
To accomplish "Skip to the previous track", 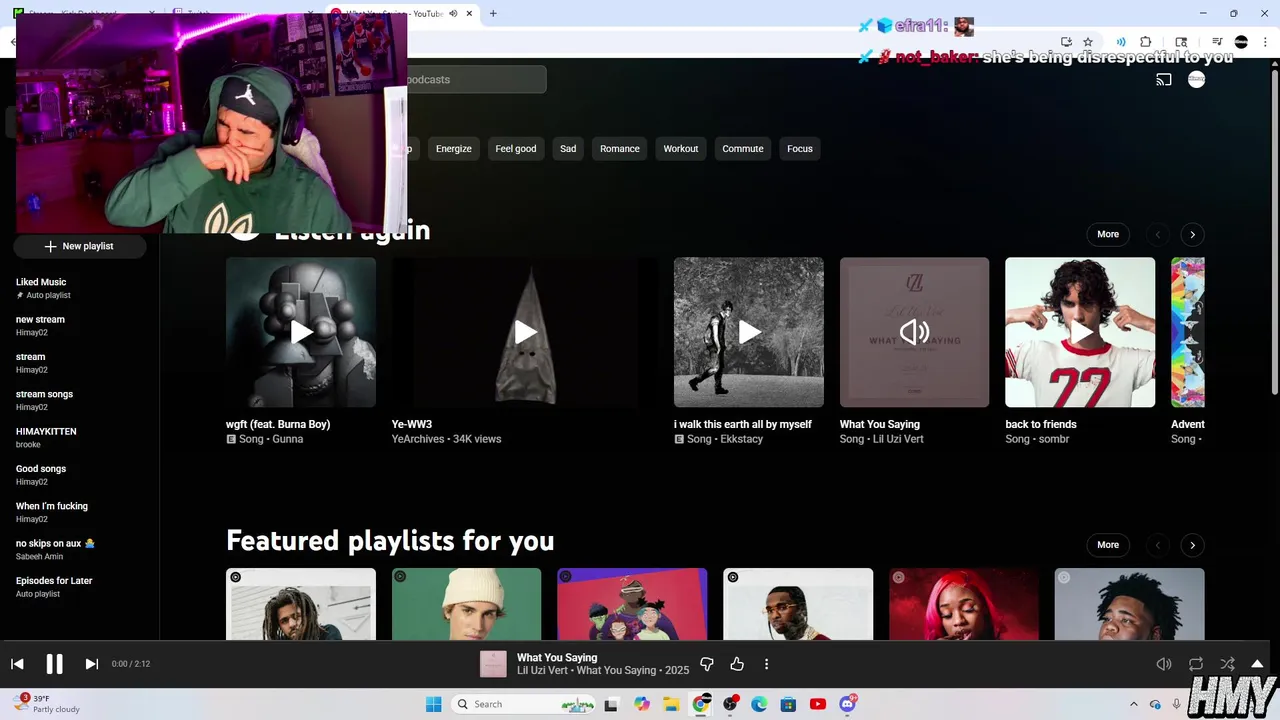I will tap(17, 664).
